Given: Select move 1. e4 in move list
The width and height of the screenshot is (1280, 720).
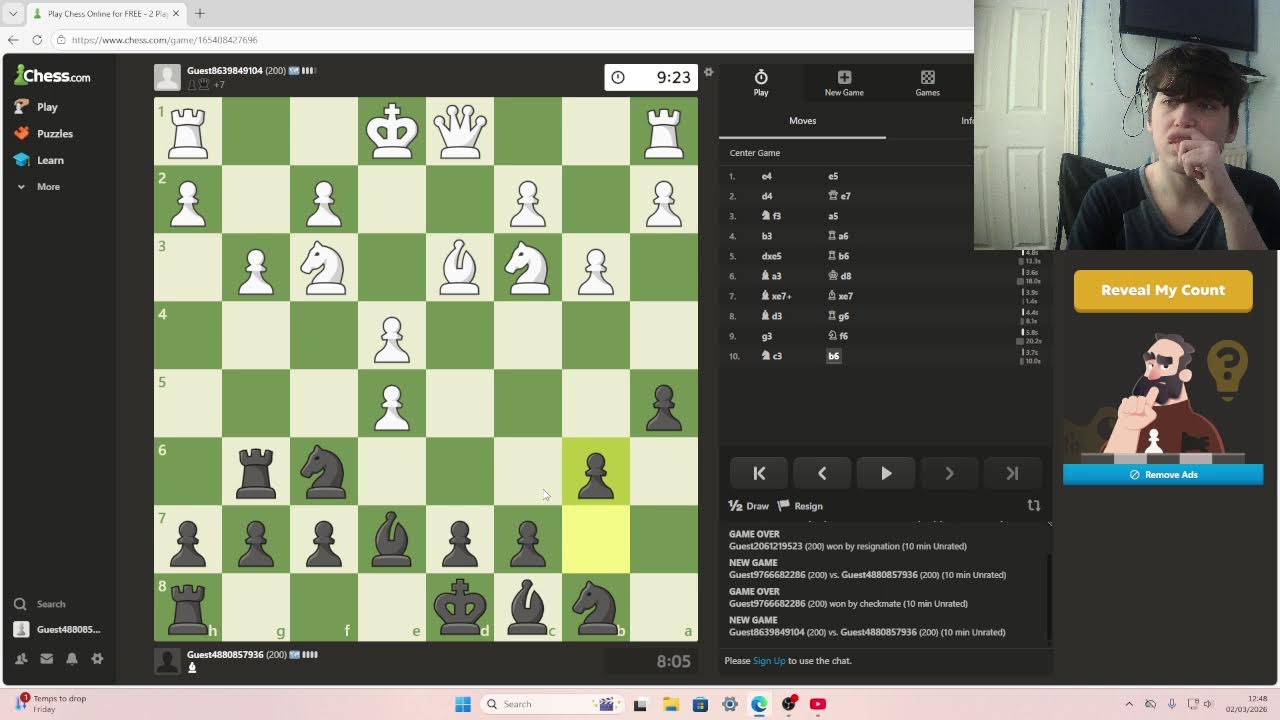Looking at the screenshot, I should coord(767,176).
